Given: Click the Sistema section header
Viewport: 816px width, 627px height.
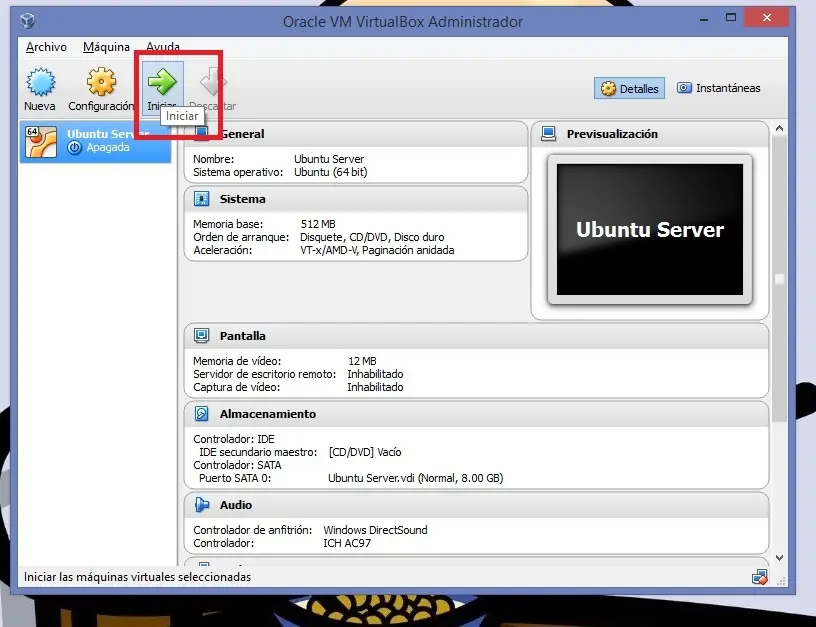Looking at the screenshot, I should coord(356,199).
